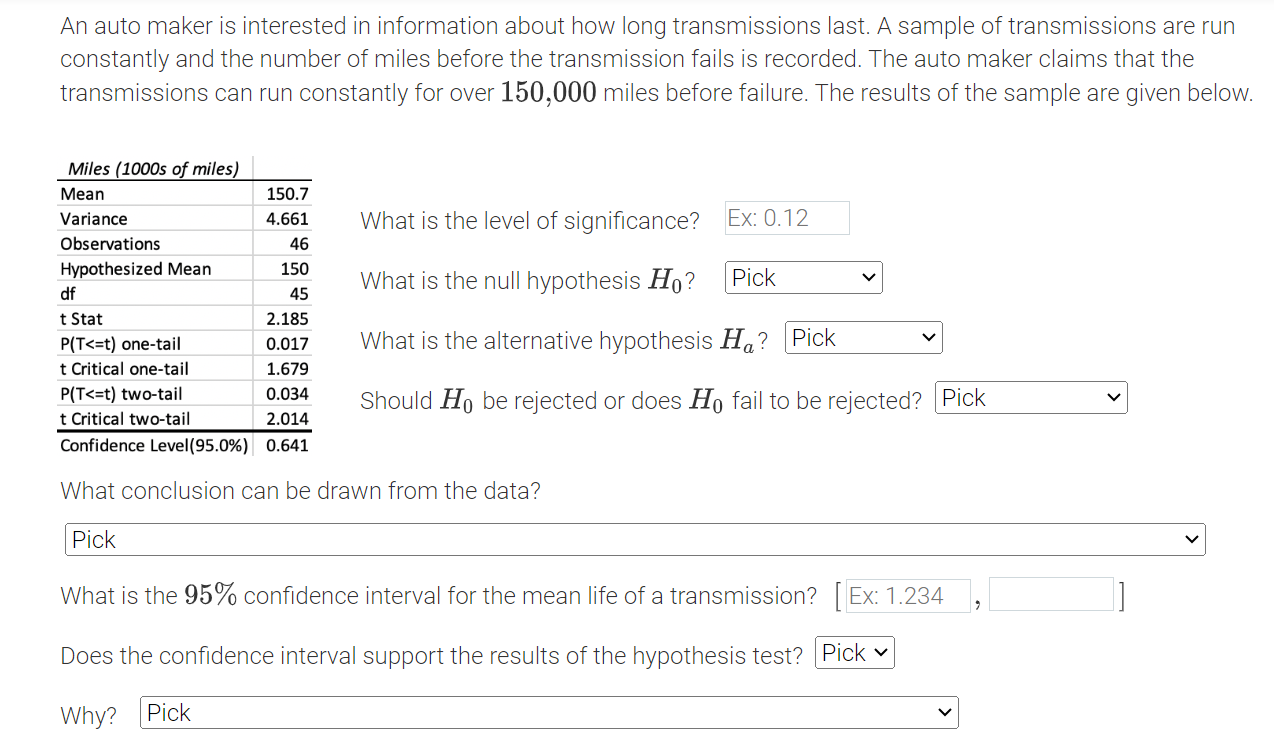
Task: Open the conclusion from the data dropdown
Action: point(635,540)
